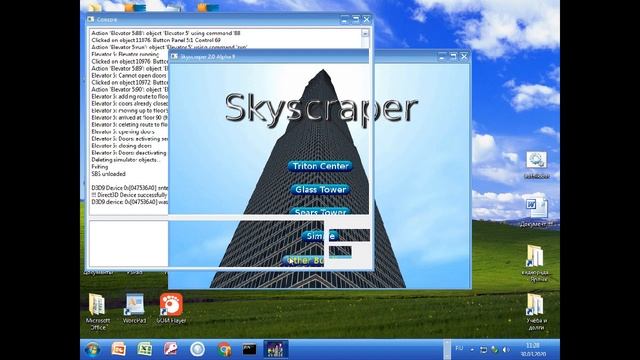The image size is (640, 360).
Task: Click log line "Elevator 5: doors already closed"
Action: 130,104
